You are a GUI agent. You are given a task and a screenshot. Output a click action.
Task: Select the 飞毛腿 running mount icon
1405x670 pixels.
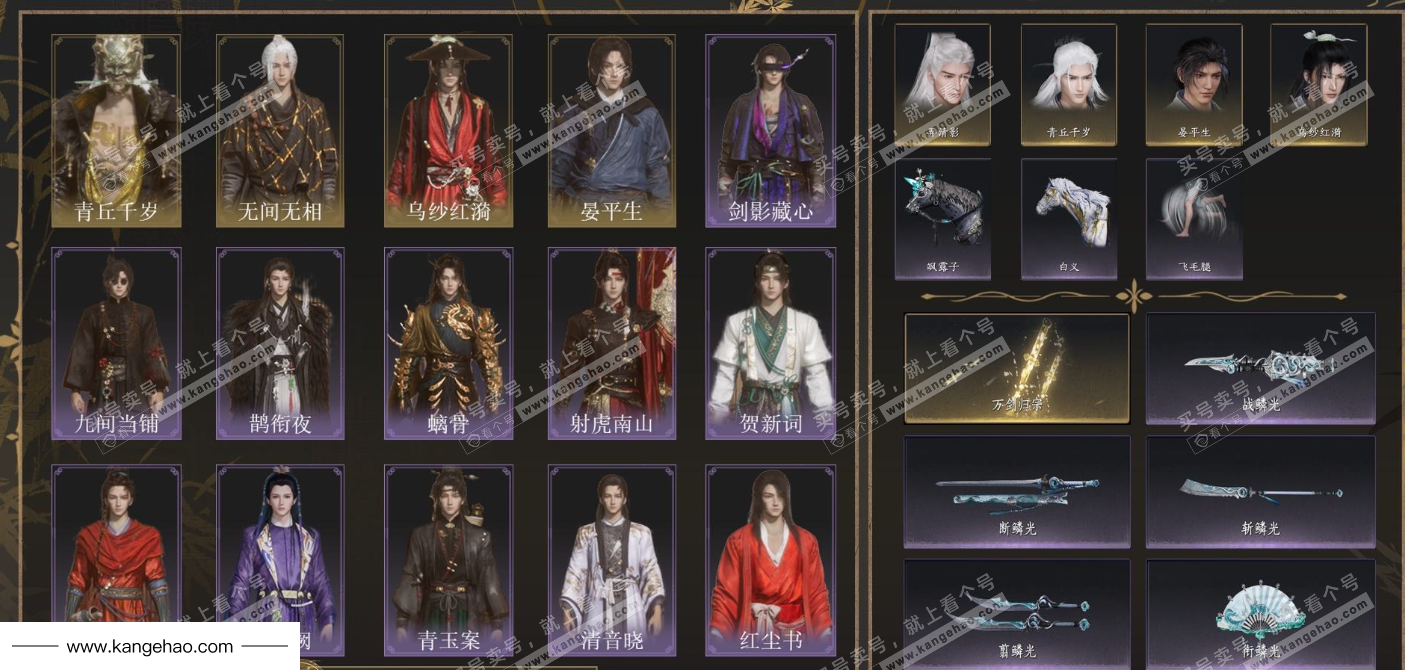point(1194,219)
